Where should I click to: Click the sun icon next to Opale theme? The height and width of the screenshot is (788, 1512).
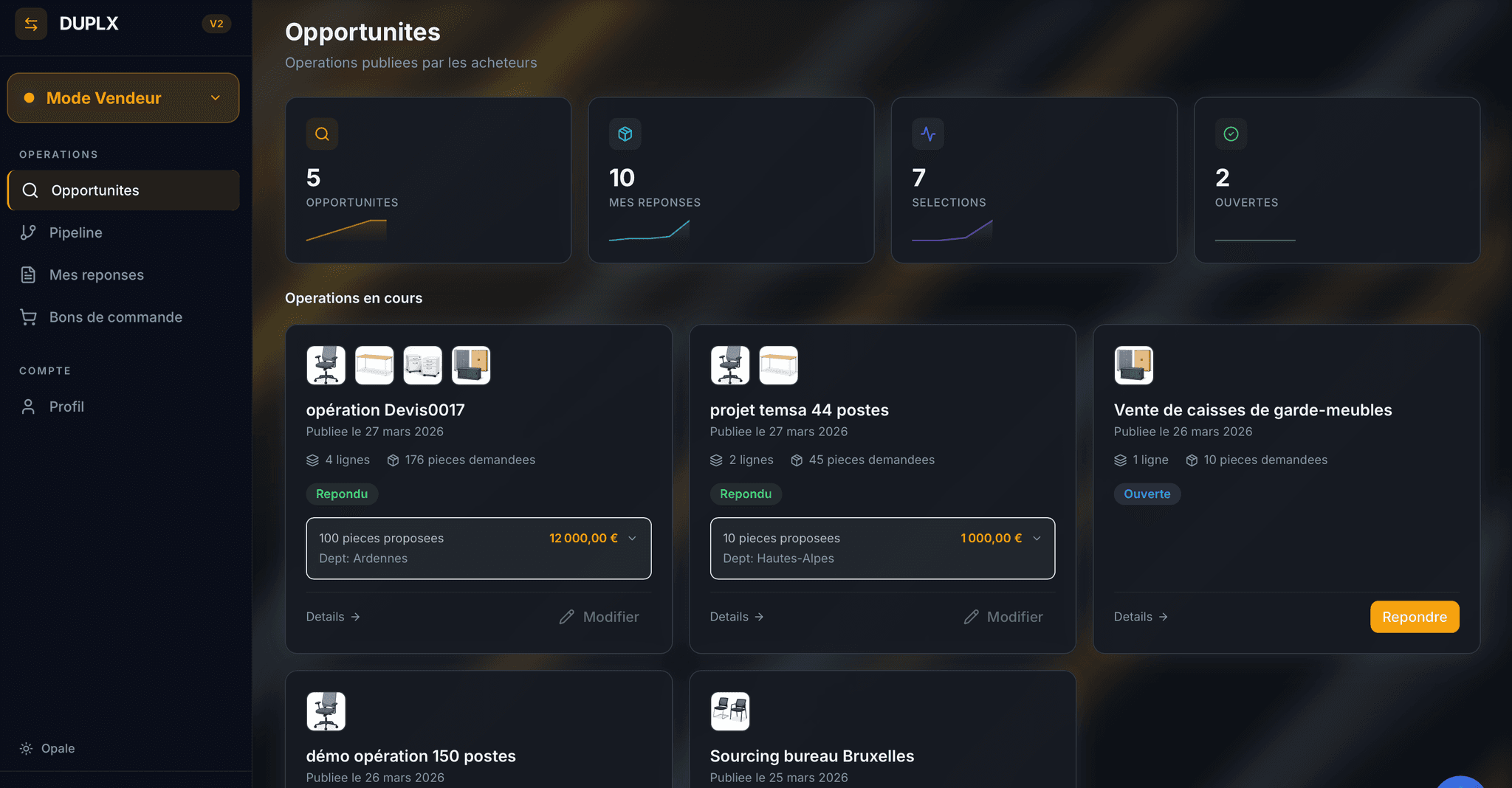pos(27,748)
